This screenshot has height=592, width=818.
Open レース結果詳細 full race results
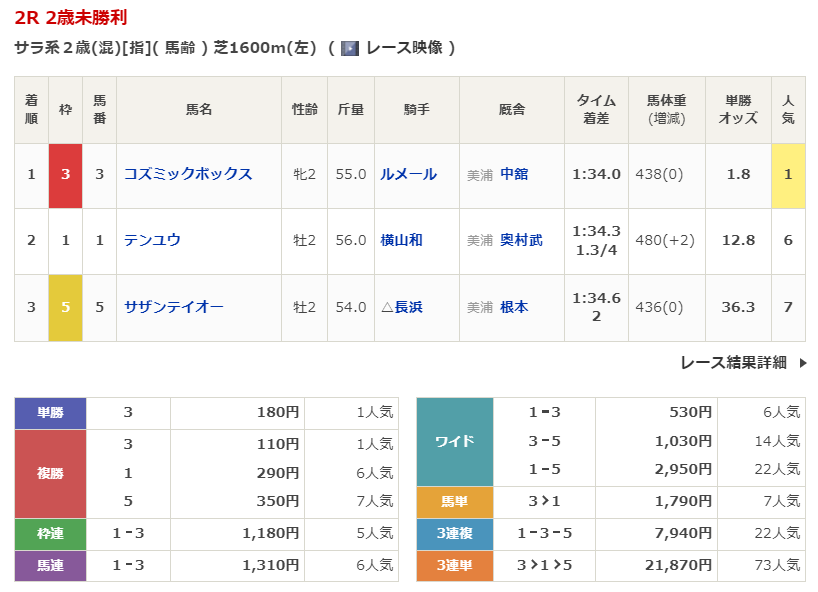pyautogui.click(x=733, y=363)
